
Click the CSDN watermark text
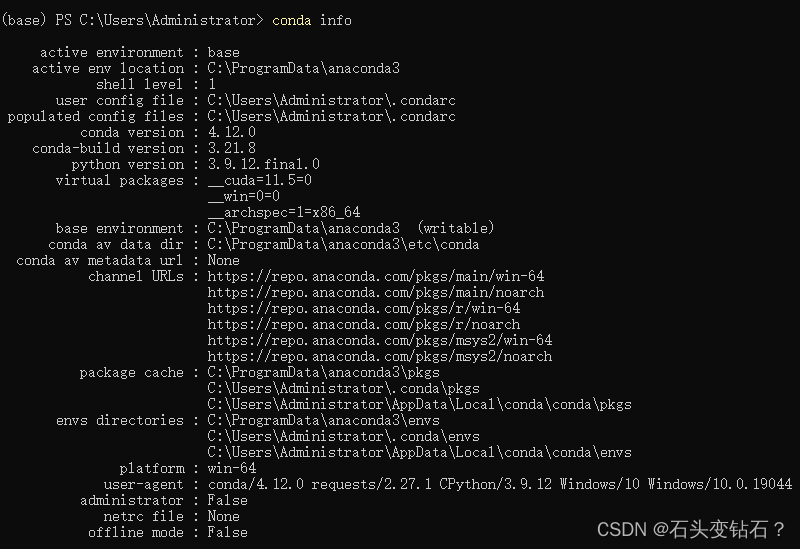coord(691,530)
